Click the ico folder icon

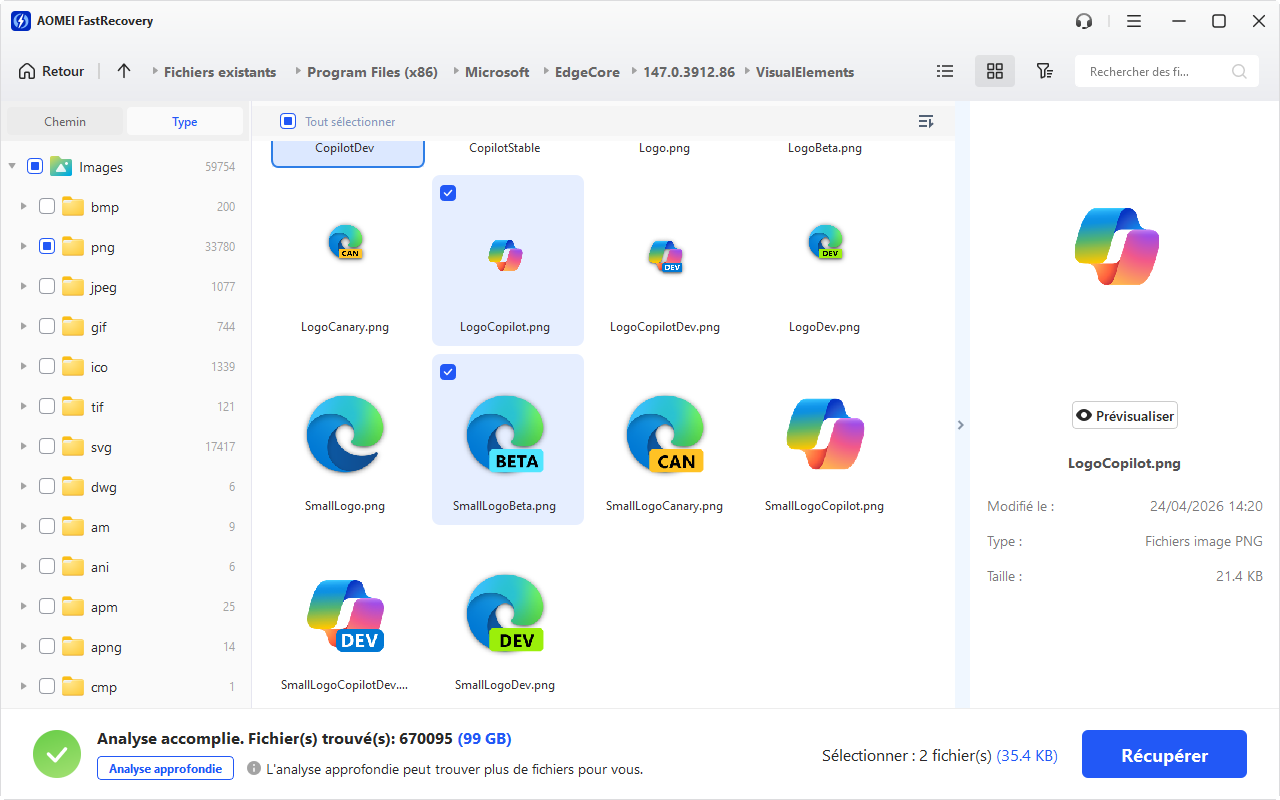tap(73, 367)
